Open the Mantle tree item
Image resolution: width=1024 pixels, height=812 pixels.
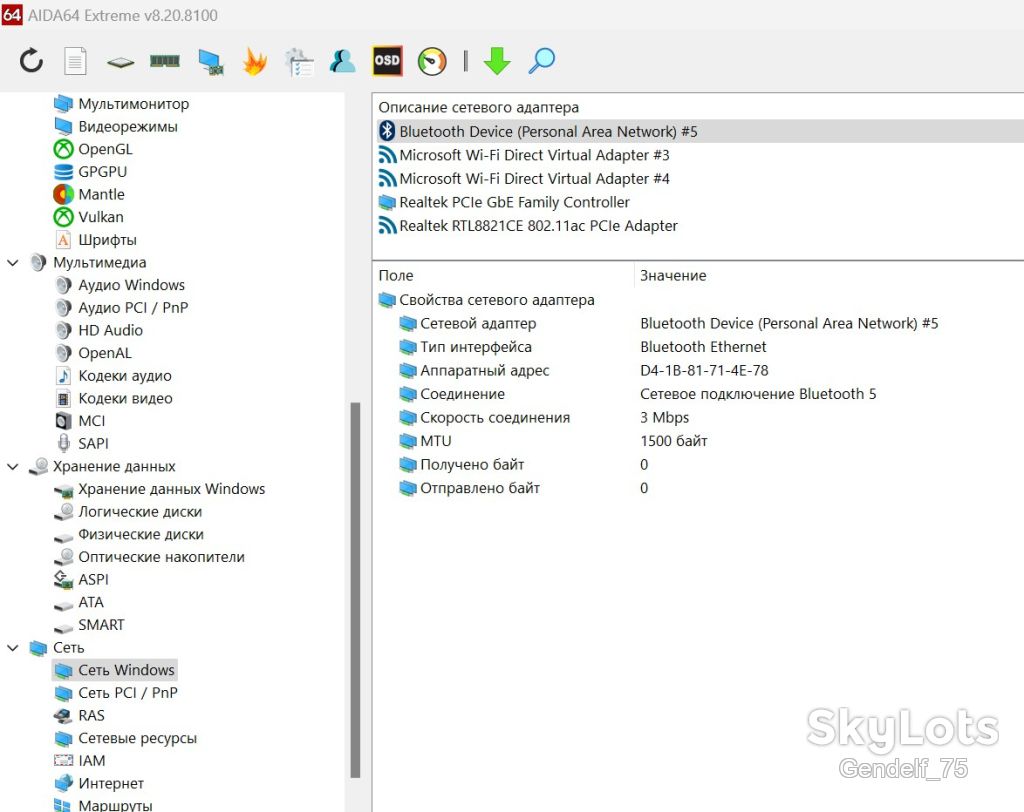89,195
